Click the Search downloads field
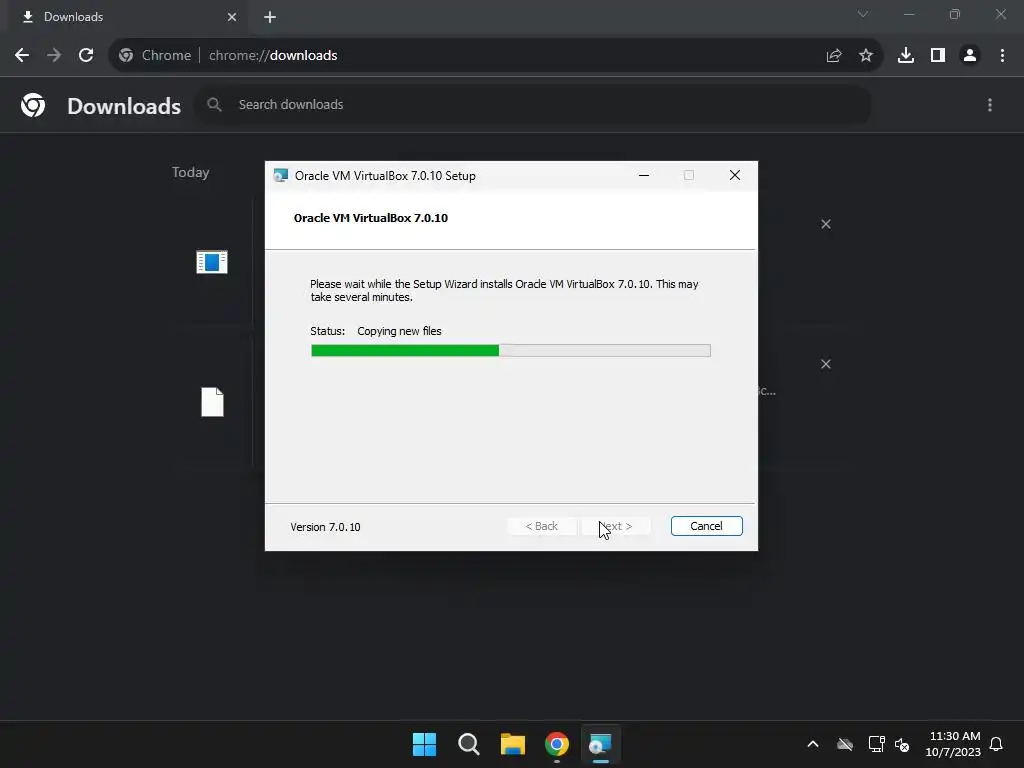The image size is (1024, 768). (533, 104)
